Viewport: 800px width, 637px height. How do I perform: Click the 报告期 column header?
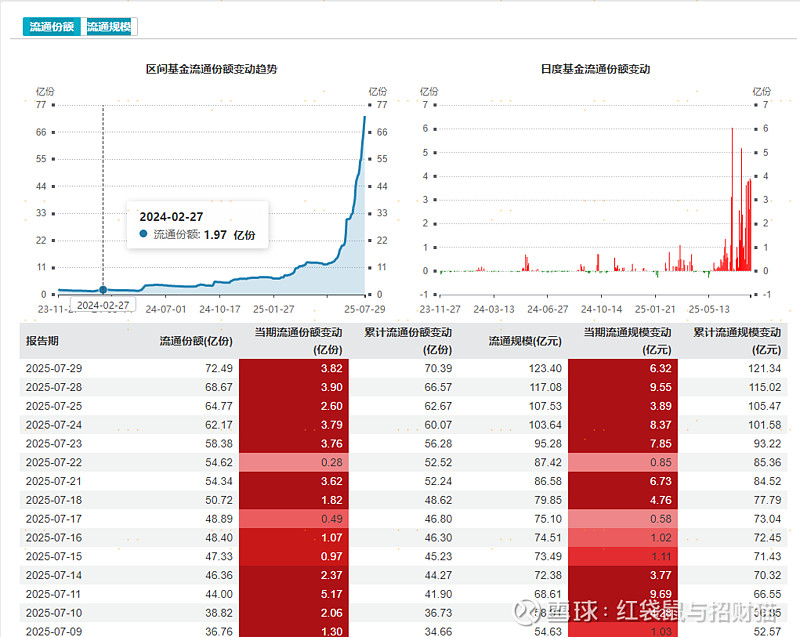click(47, 341)
